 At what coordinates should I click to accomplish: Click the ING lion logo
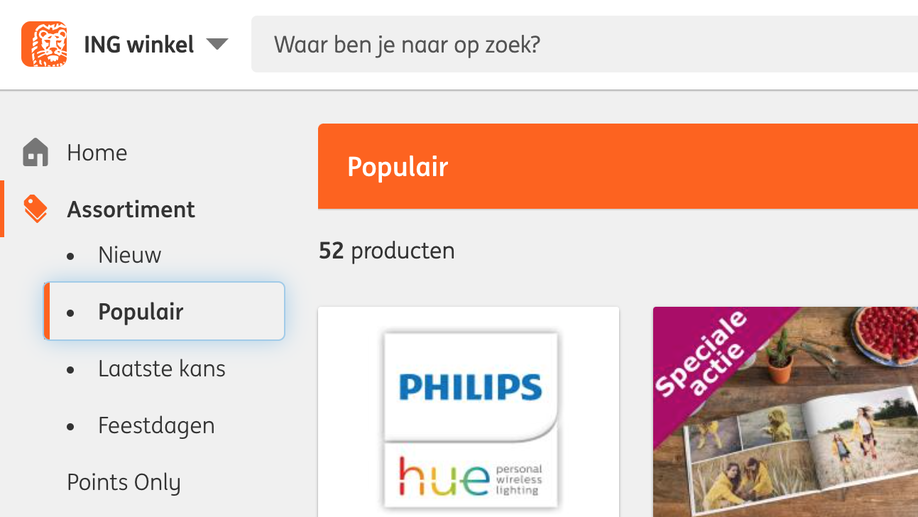[x=44, y=44]
